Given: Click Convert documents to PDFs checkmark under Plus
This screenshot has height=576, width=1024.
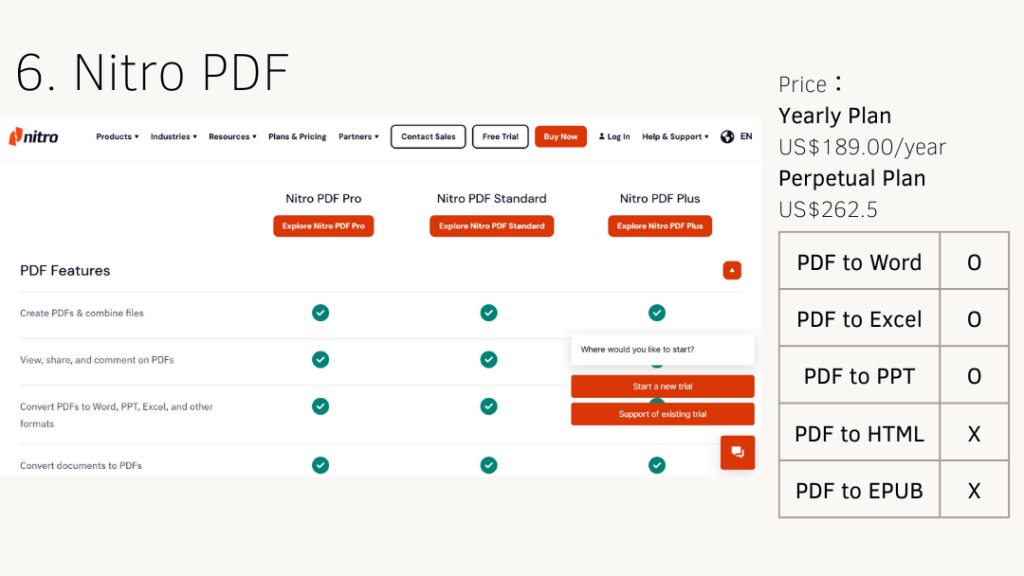Looking at the screenshot, I should coord(657,465).
